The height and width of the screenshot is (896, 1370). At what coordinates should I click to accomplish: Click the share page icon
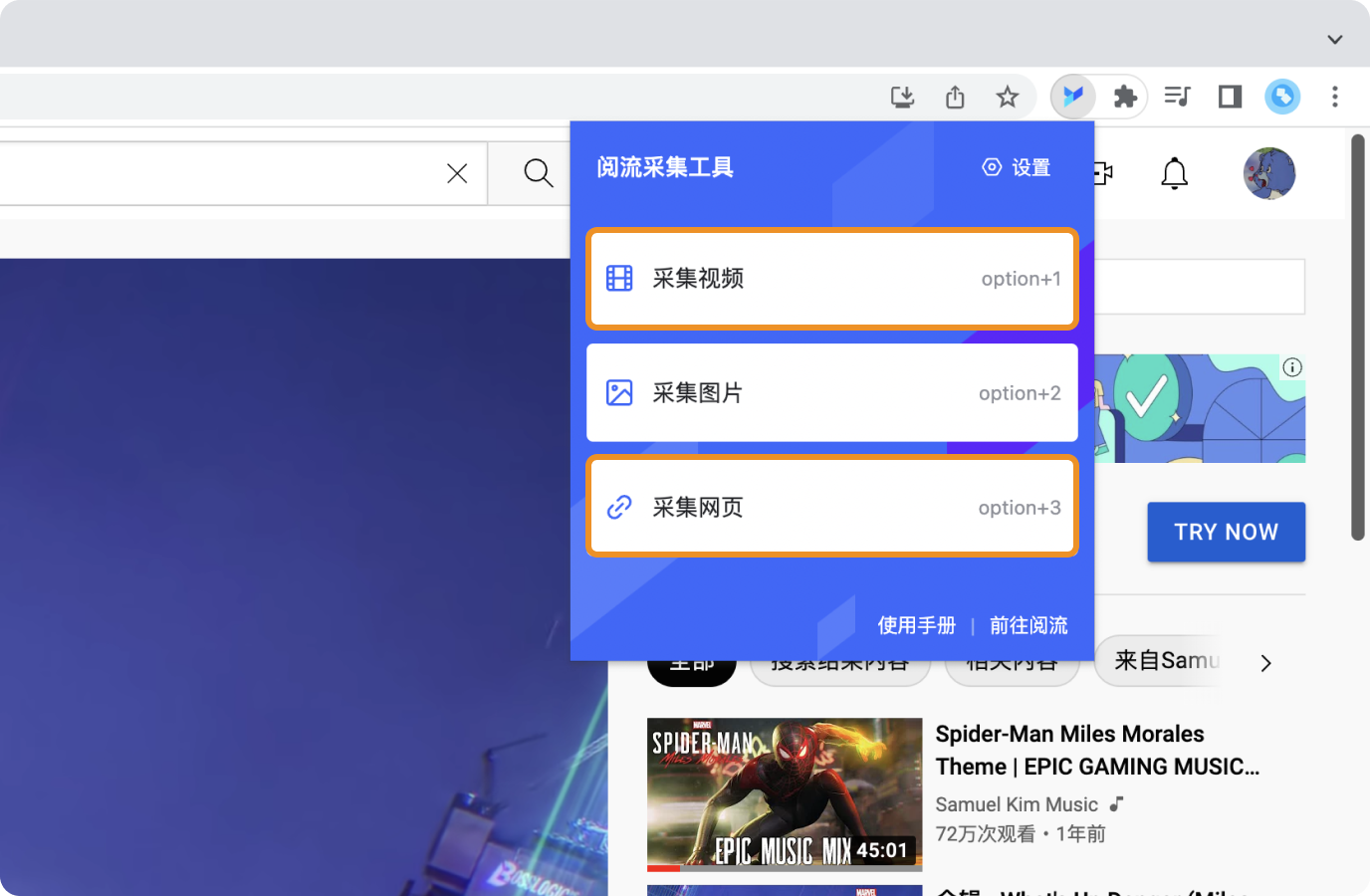[x=955, y=97]
